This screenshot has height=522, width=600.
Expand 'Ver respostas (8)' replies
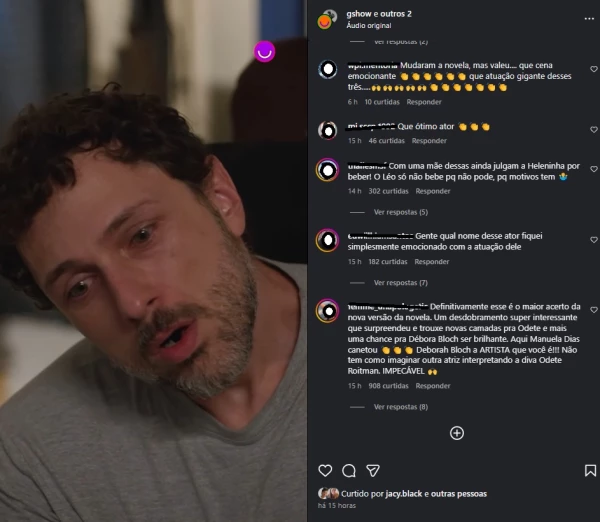tap(401, 407)
